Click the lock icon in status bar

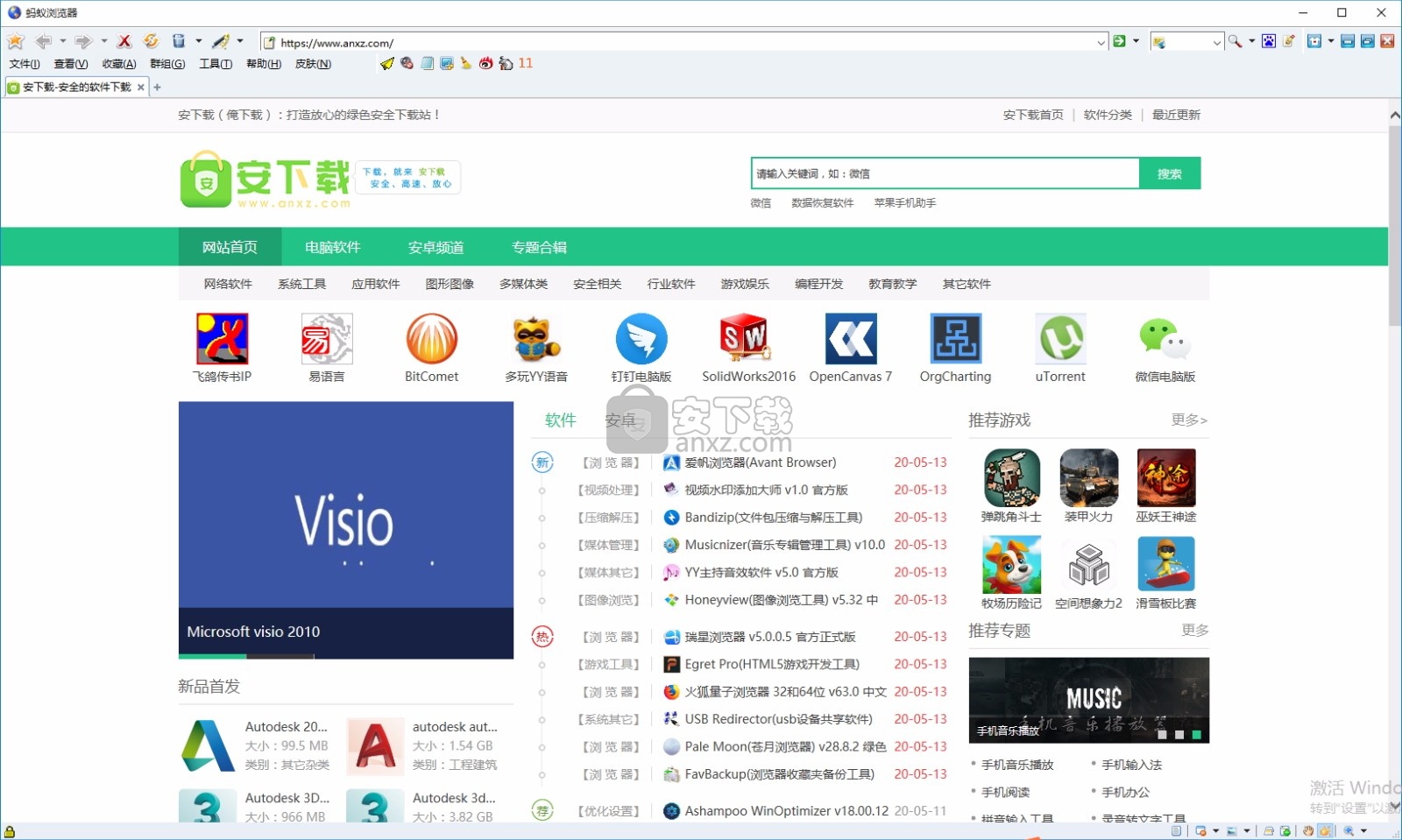tap(10, 831)
